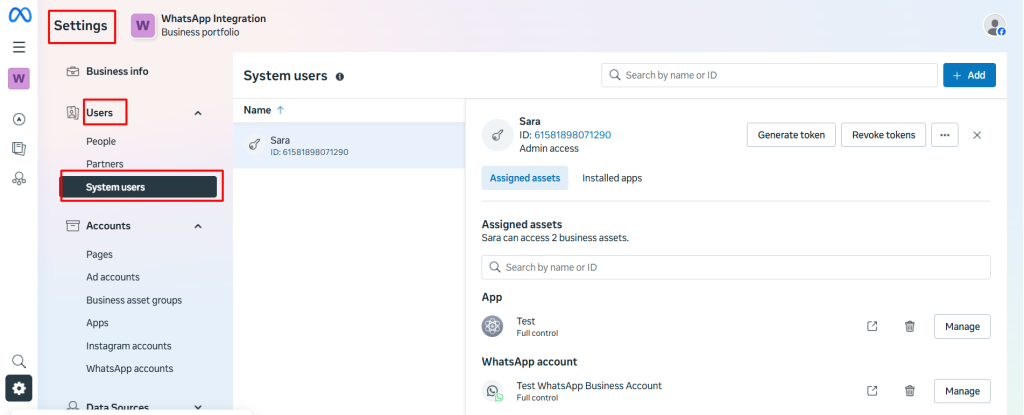Open the three-dot more options menu
Viewport: 1024px width, 415px height.
click(944, 135)
